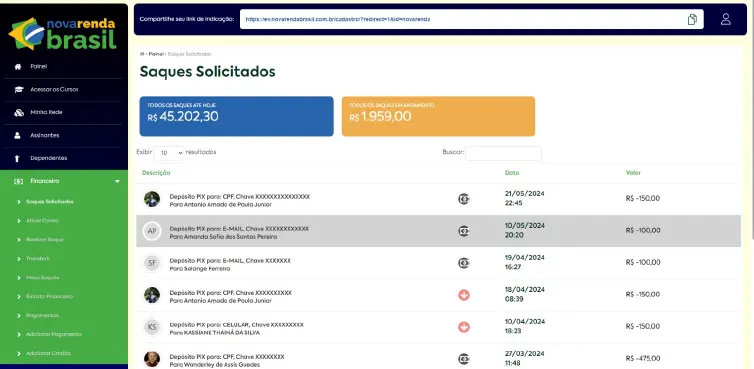Open the user profile icon in header
754x369 pixels.
coord(726,19)
